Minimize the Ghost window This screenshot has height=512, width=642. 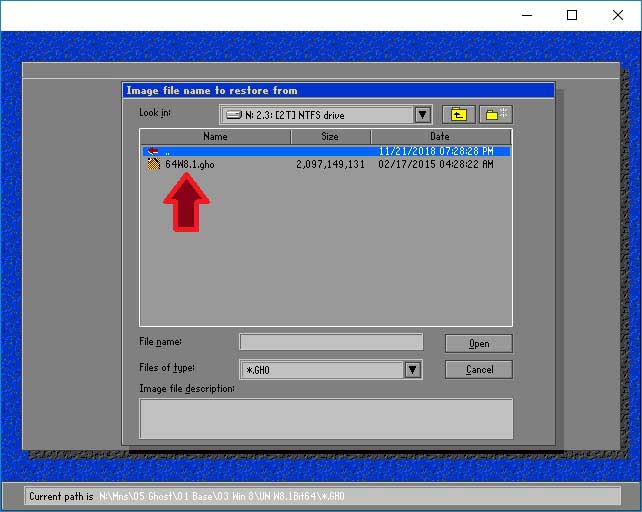[525, 15]
